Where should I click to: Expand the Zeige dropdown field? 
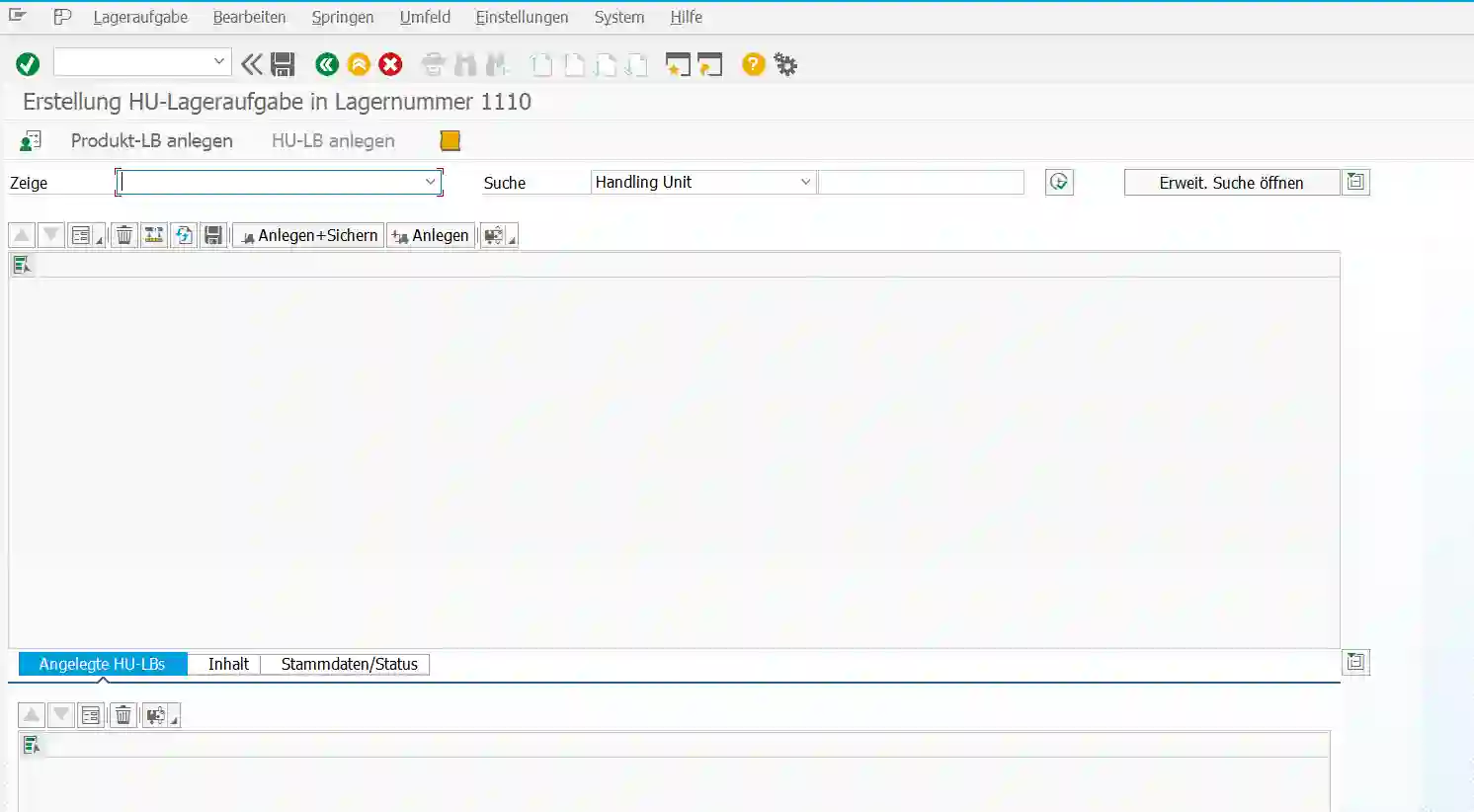[x=430, y=182]
